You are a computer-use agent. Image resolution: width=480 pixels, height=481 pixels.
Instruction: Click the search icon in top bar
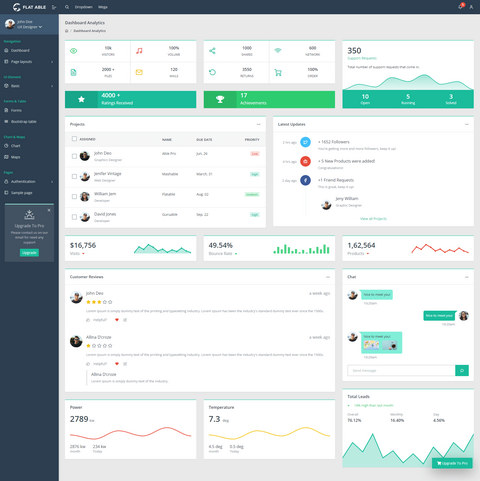coord(67,7)
